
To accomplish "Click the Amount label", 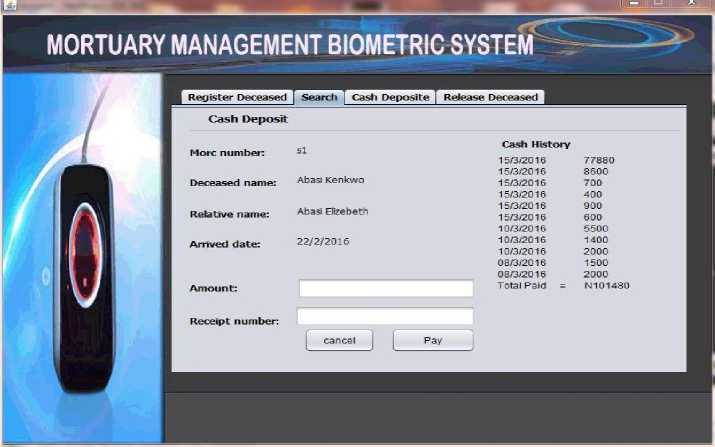I will (x=213, y=288).
